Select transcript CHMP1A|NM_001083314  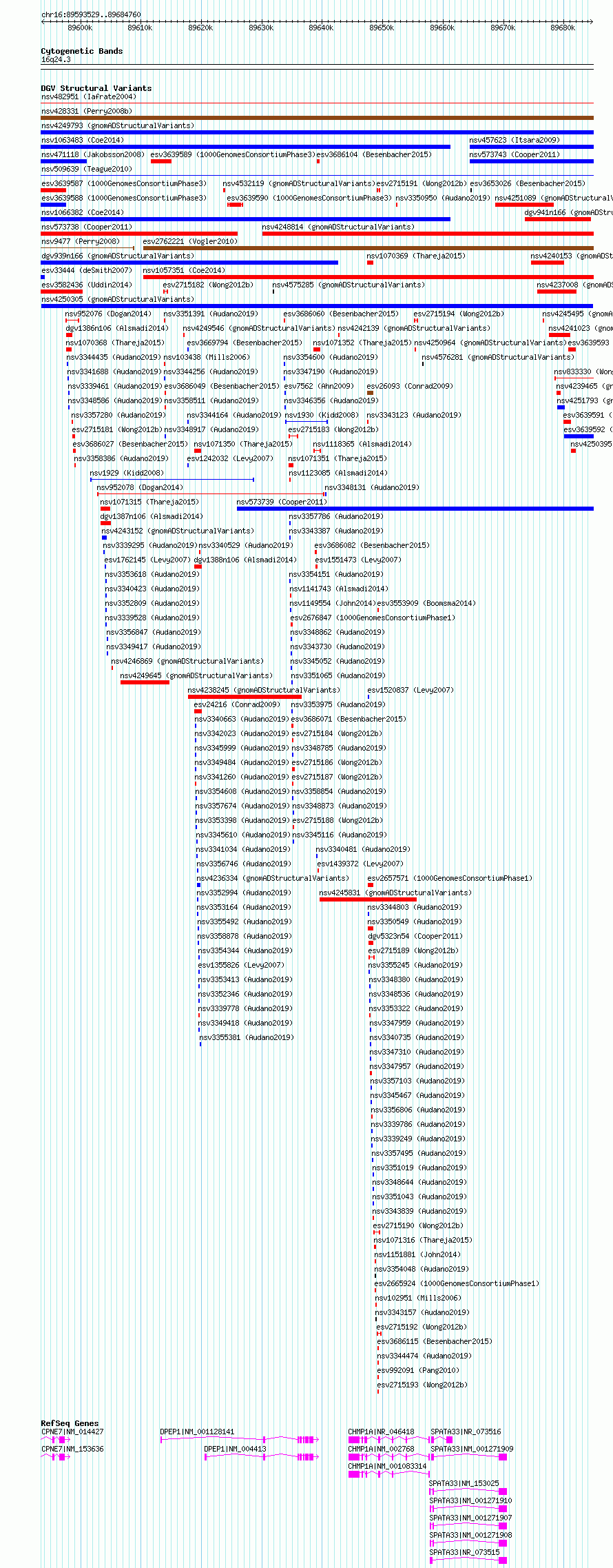(388, 1466)
